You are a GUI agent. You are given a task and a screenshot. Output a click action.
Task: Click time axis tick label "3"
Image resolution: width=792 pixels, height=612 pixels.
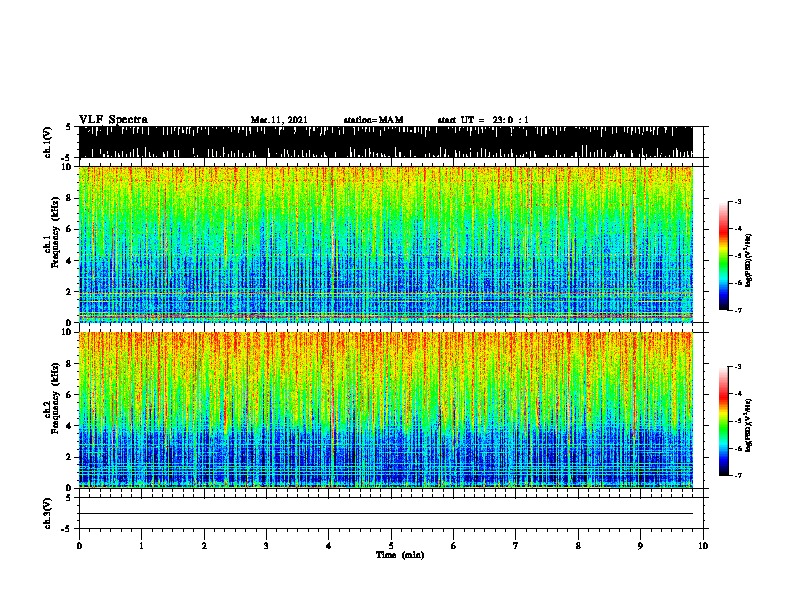266,546
